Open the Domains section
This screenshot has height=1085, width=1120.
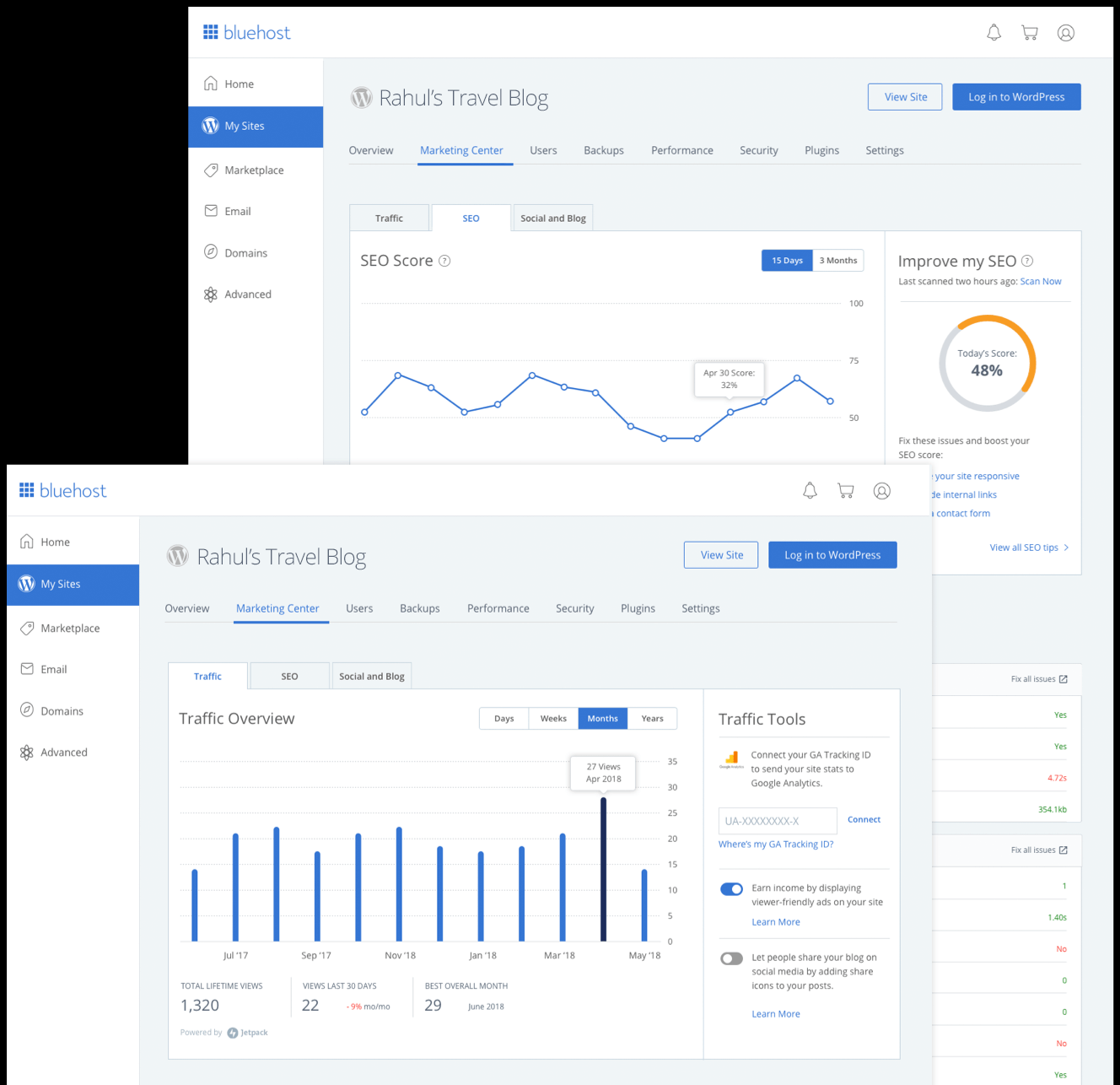[62, 710]
